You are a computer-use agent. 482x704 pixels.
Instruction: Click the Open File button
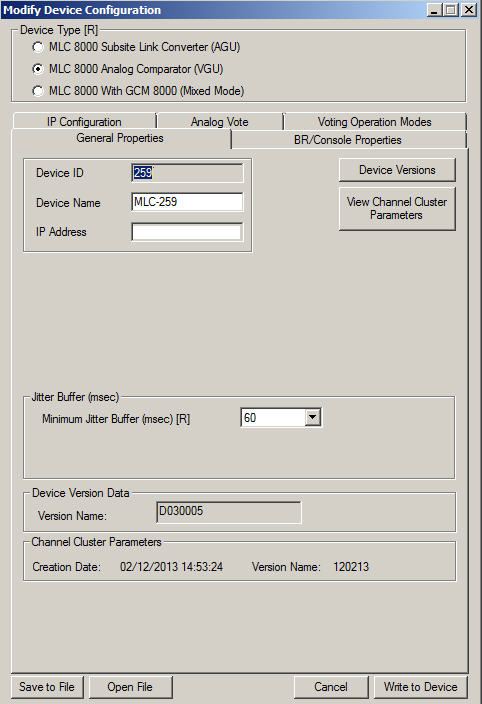tap(130, 687)
